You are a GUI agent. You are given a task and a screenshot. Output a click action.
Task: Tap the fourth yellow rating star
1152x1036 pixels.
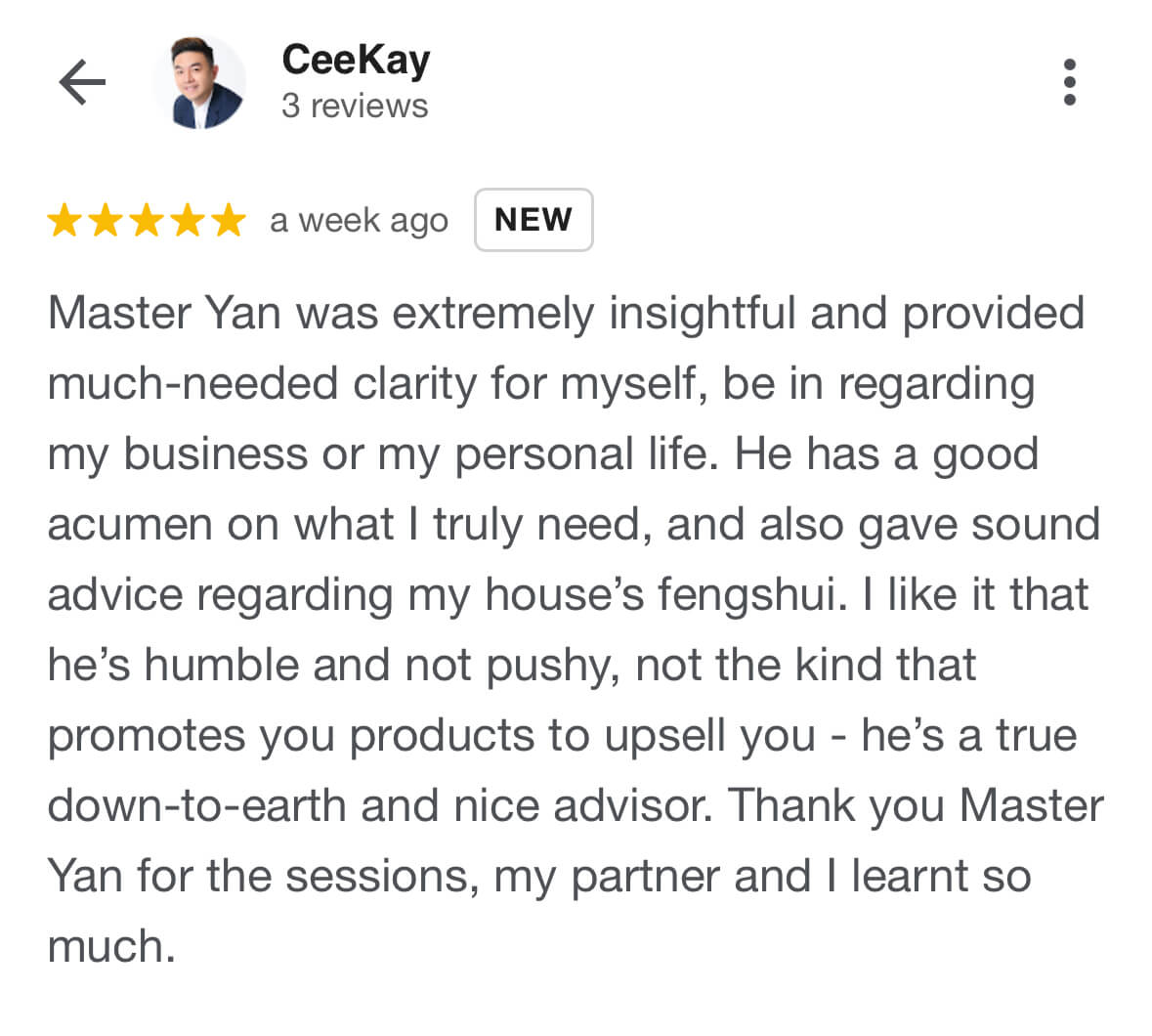pos(188,220)
